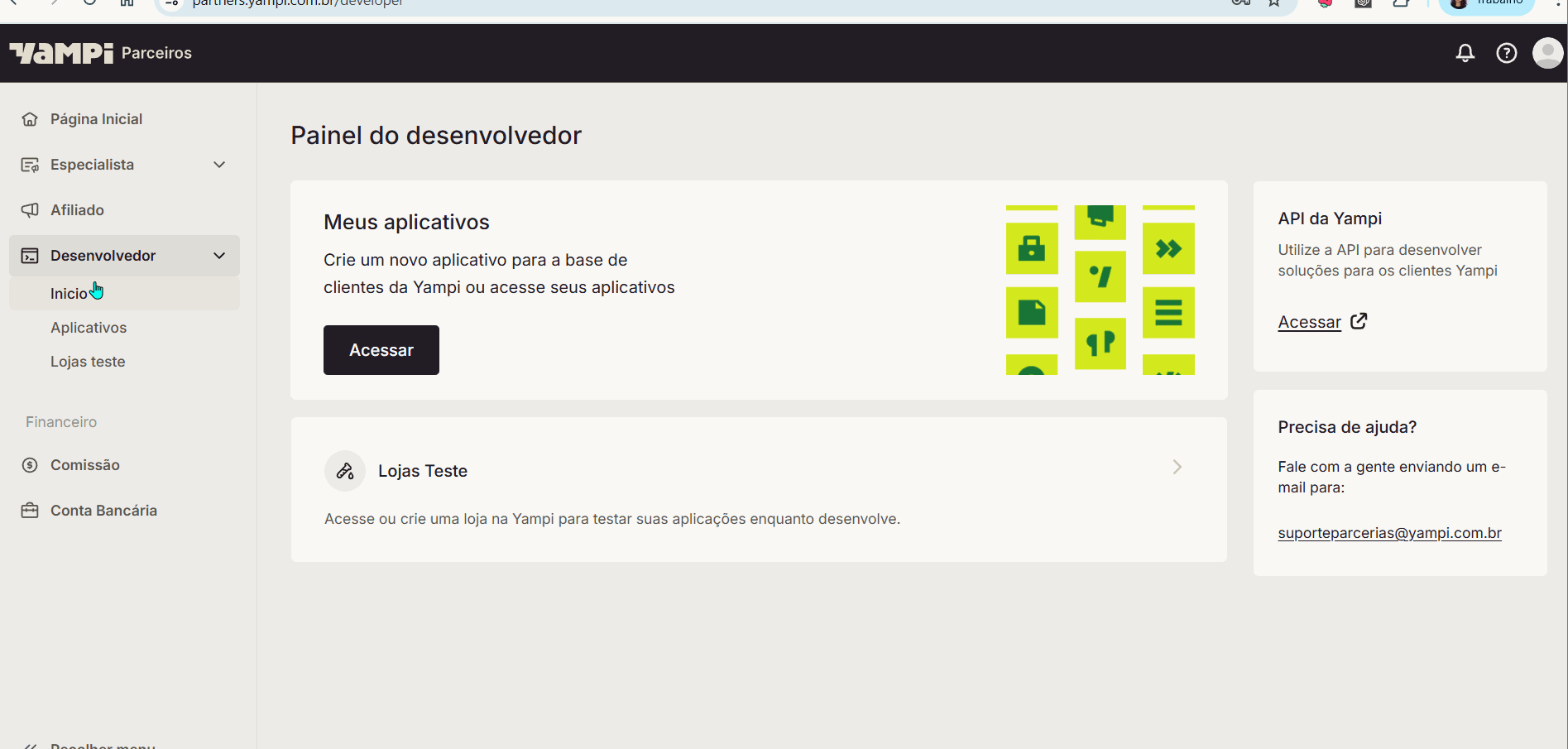Click the browser reload icon
The image size is (1568, 749).
[x=89, y=3]
